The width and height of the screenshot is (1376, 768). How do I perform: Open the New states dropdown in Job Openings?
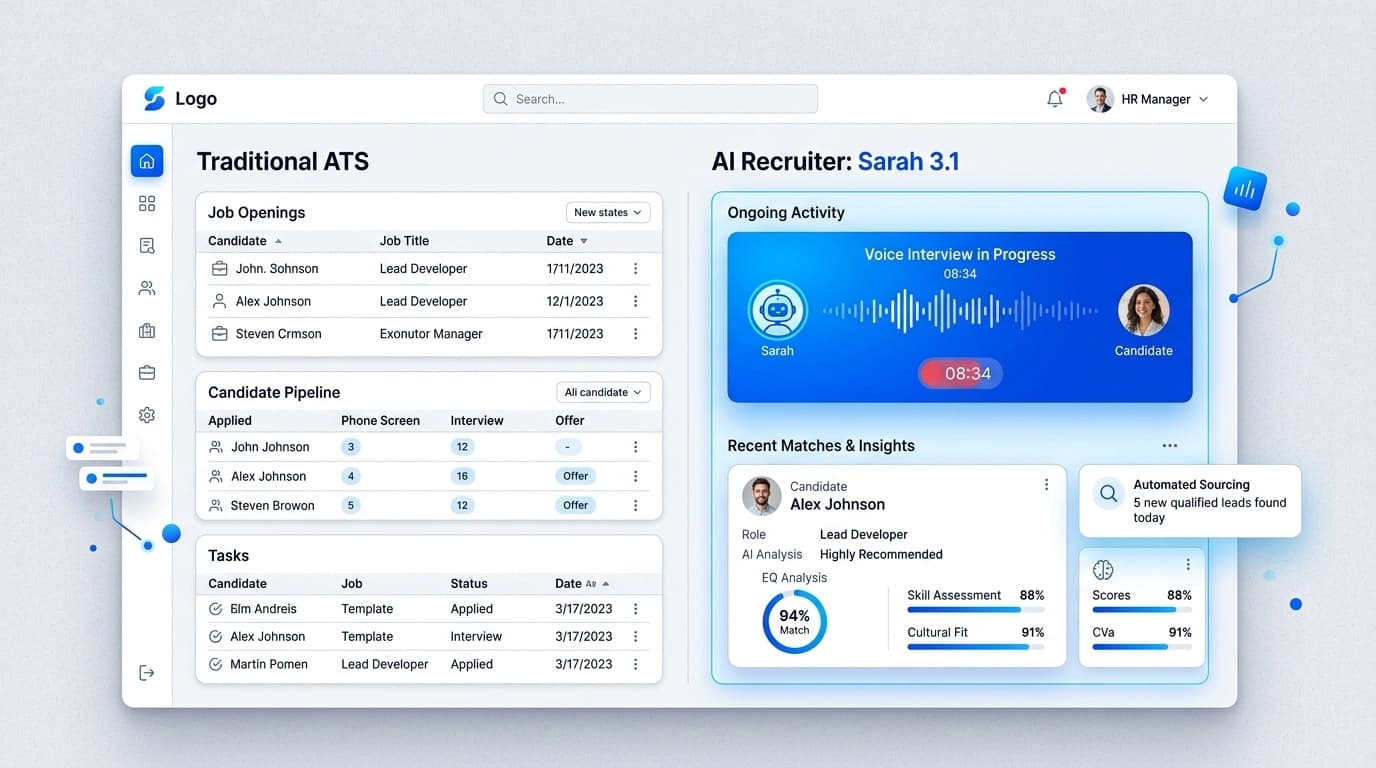click(x=608, y=212)
